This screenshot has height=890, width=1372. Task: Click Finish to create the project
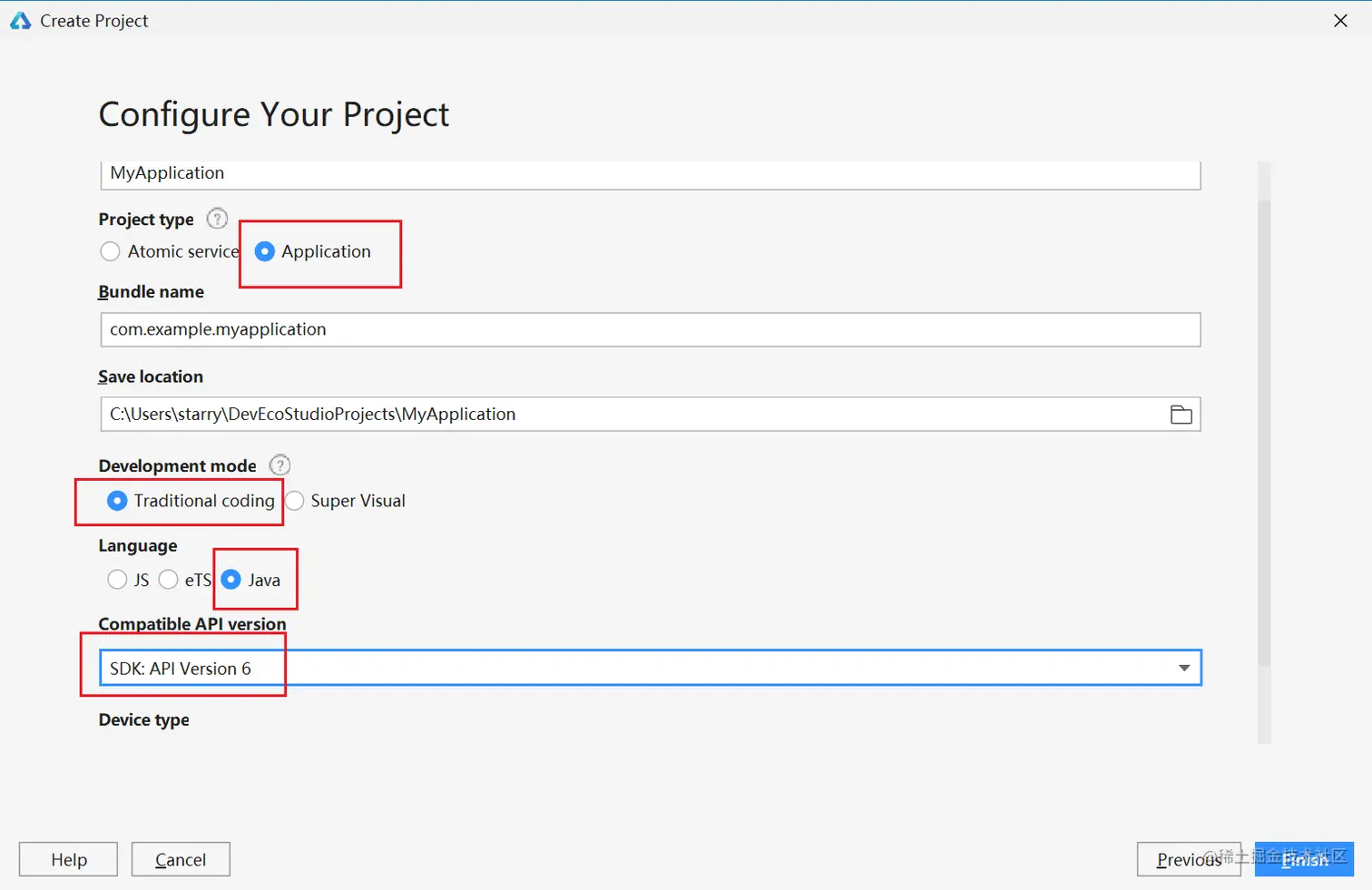[x=1304, y=859]
